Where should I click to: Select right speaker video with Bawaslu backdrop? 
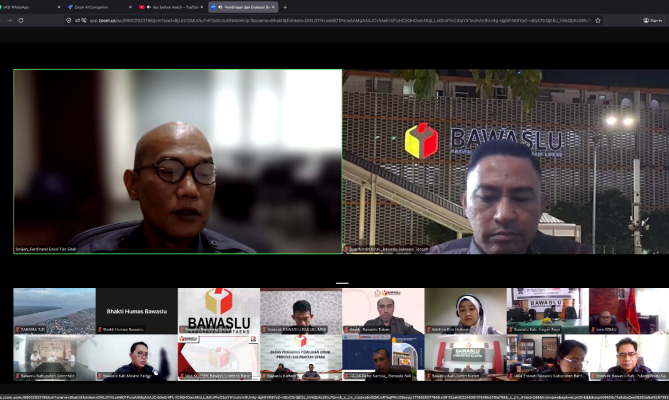coord(505,161)
